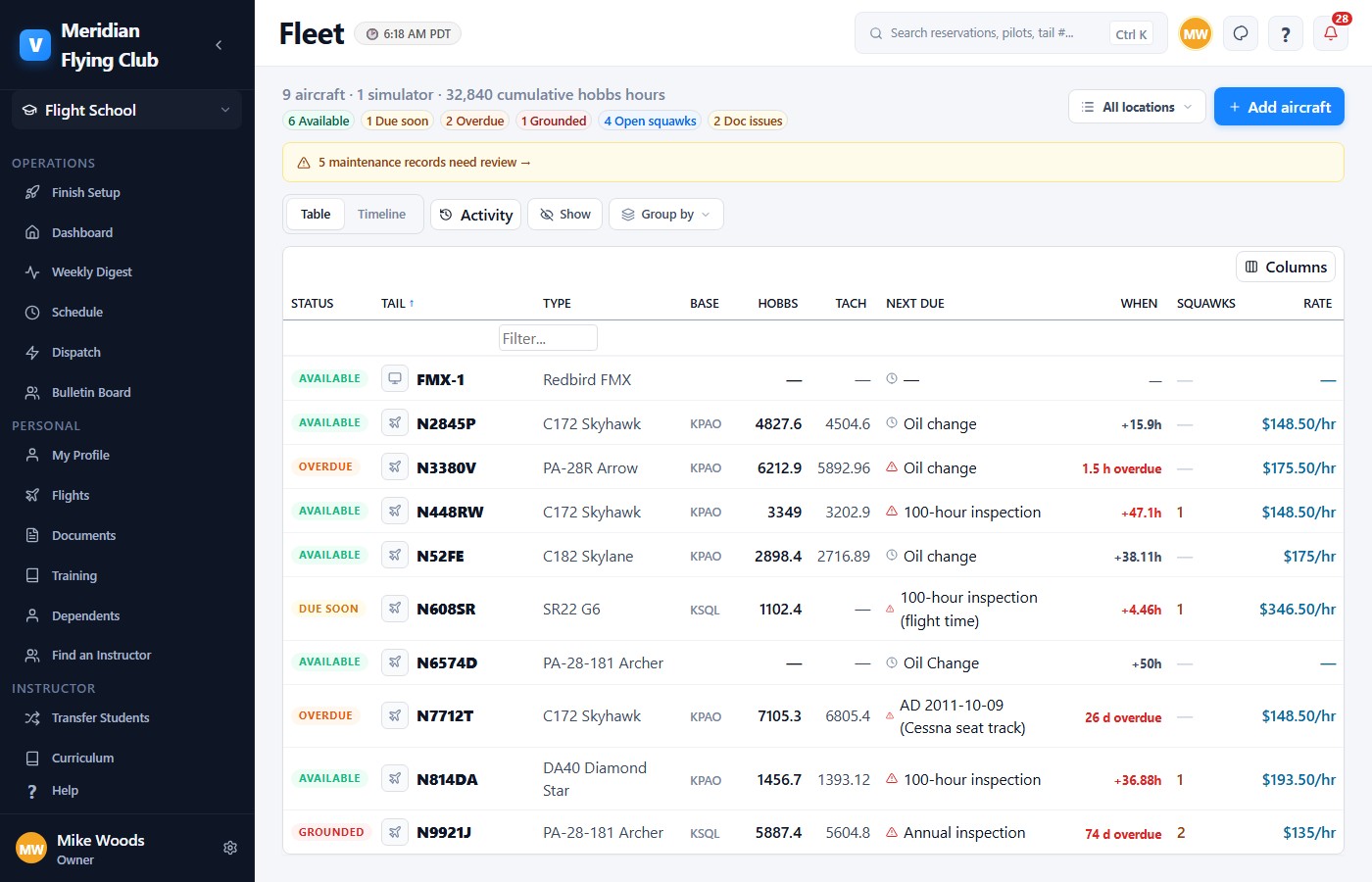Click the airplane icon beside N52FE
1372x882 pixels.
[x=395, y=555]
